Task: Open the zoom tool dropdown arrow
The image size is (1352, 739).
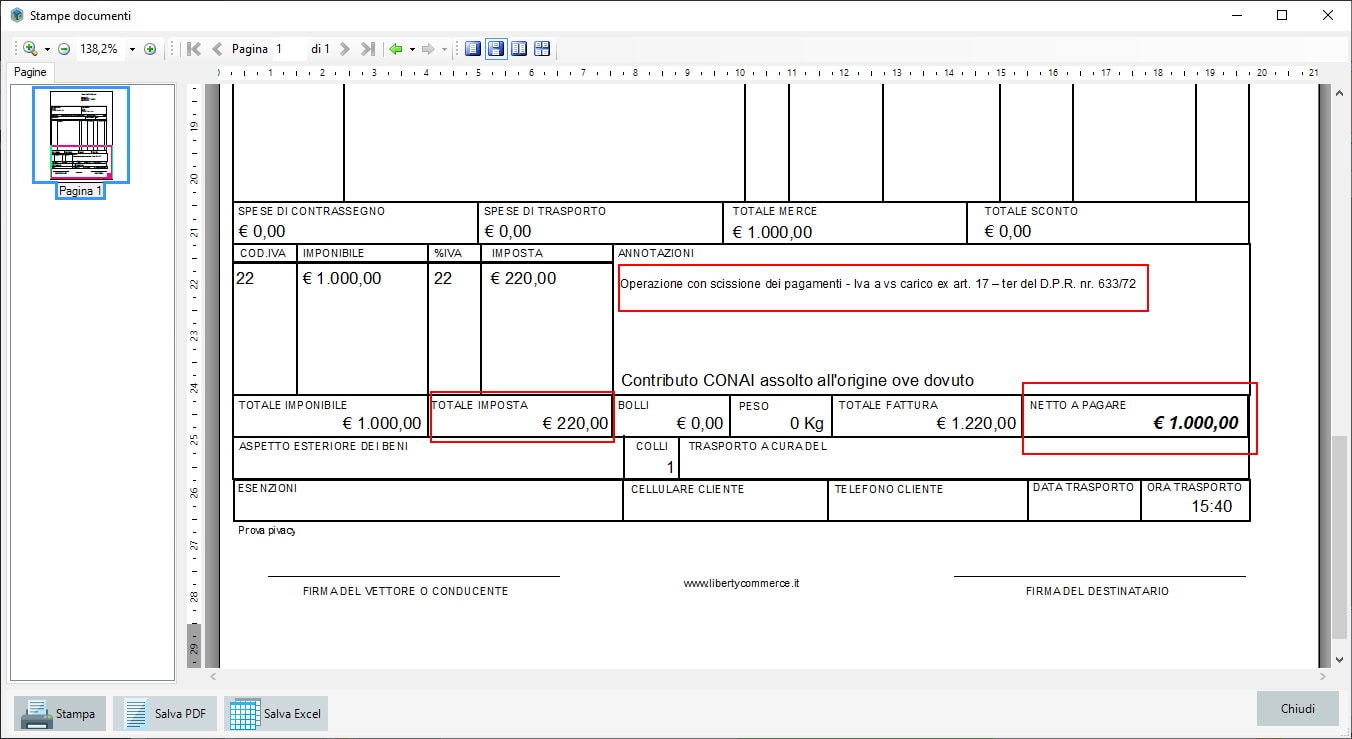Action: click(47, 49)
